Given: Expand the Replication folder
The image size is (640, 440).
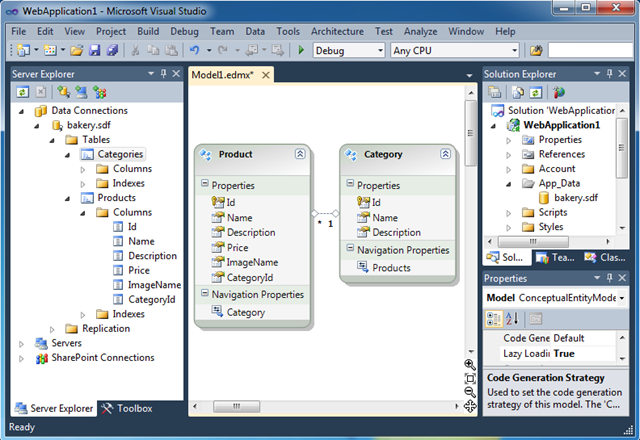Looking at the screenshot, I should click(52, 329).
